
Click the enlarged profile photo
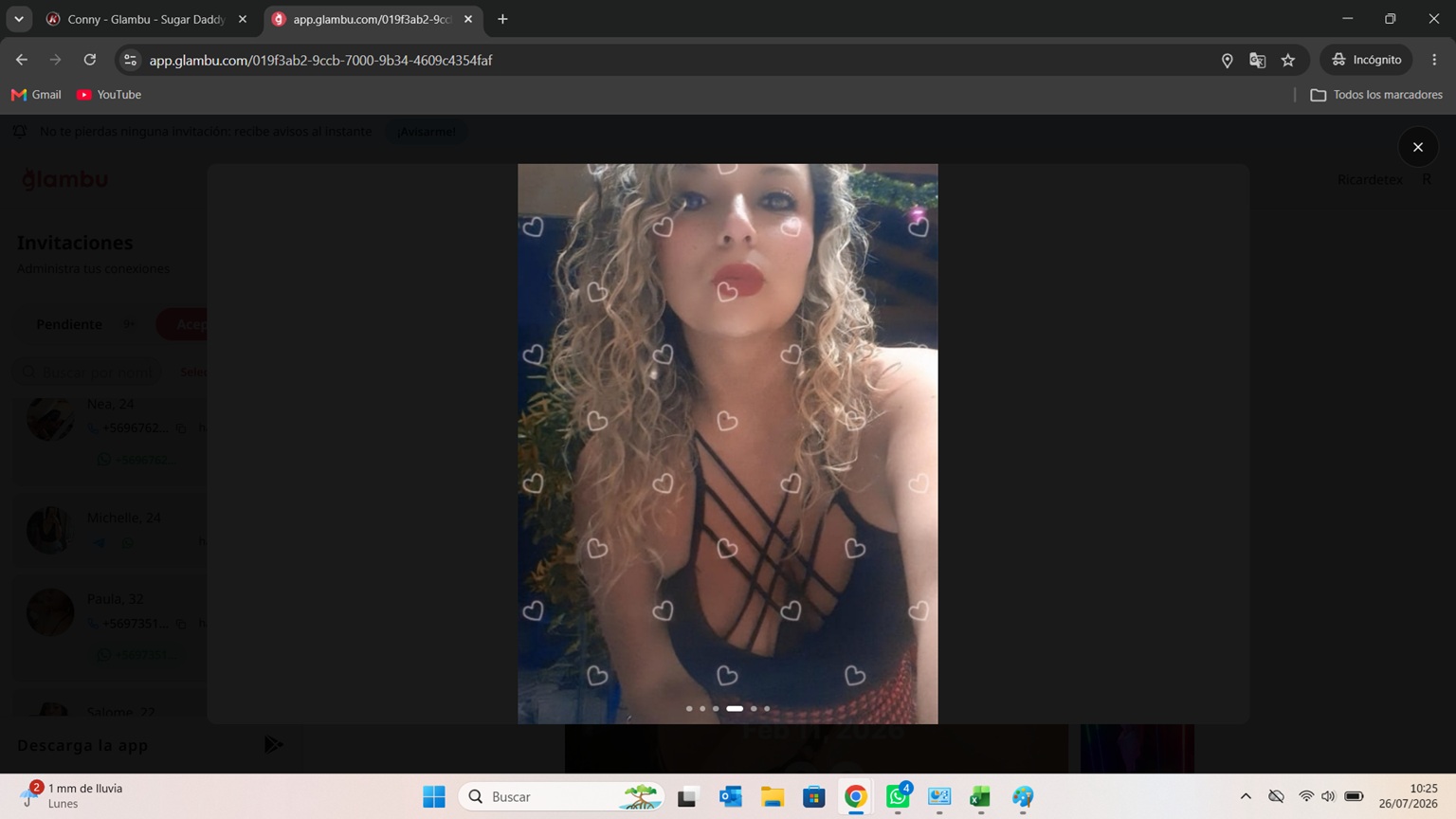pyautogui.click(x=727, y=444)
